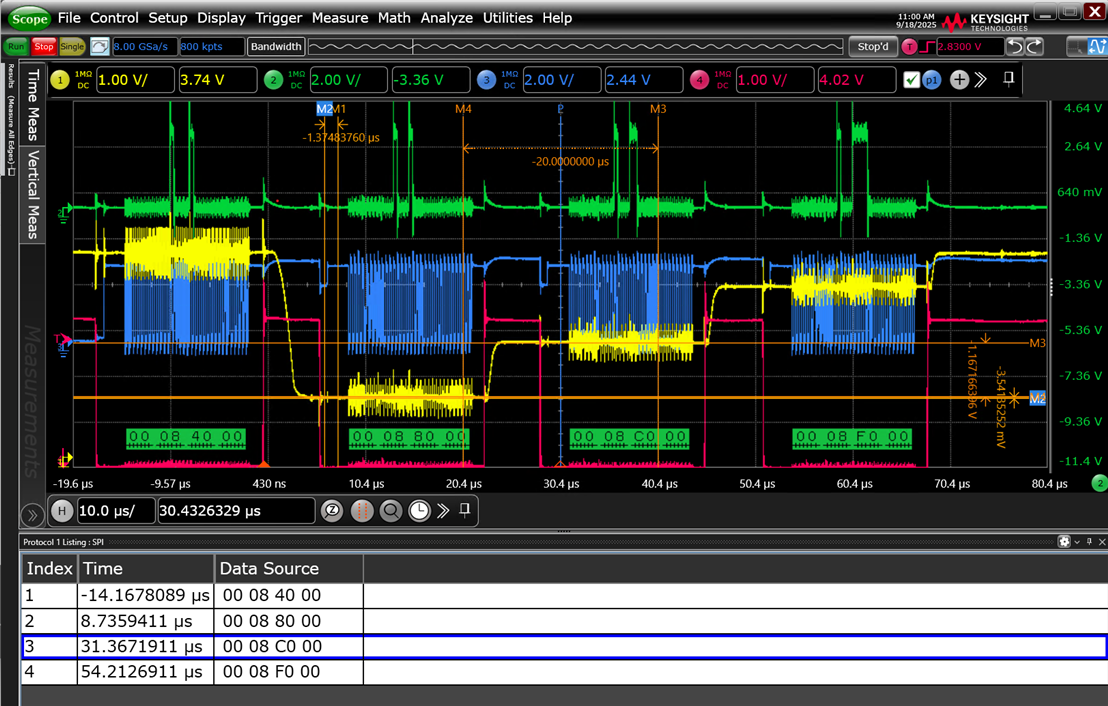Image resolution: width=1108 pixels, height=706 pixels.
Task: Expand the channel toolbar double chevron
Action: click(981, 80)
